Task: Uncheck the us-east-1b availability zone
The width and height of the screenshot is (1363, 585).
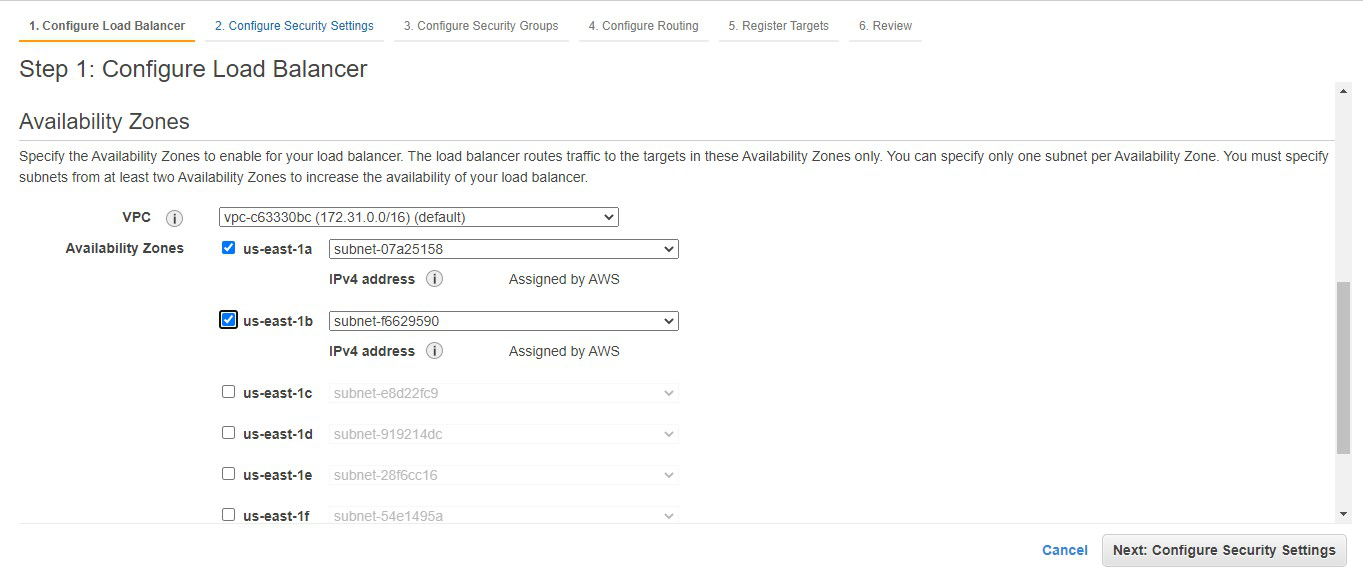Action: coord(228,320)
